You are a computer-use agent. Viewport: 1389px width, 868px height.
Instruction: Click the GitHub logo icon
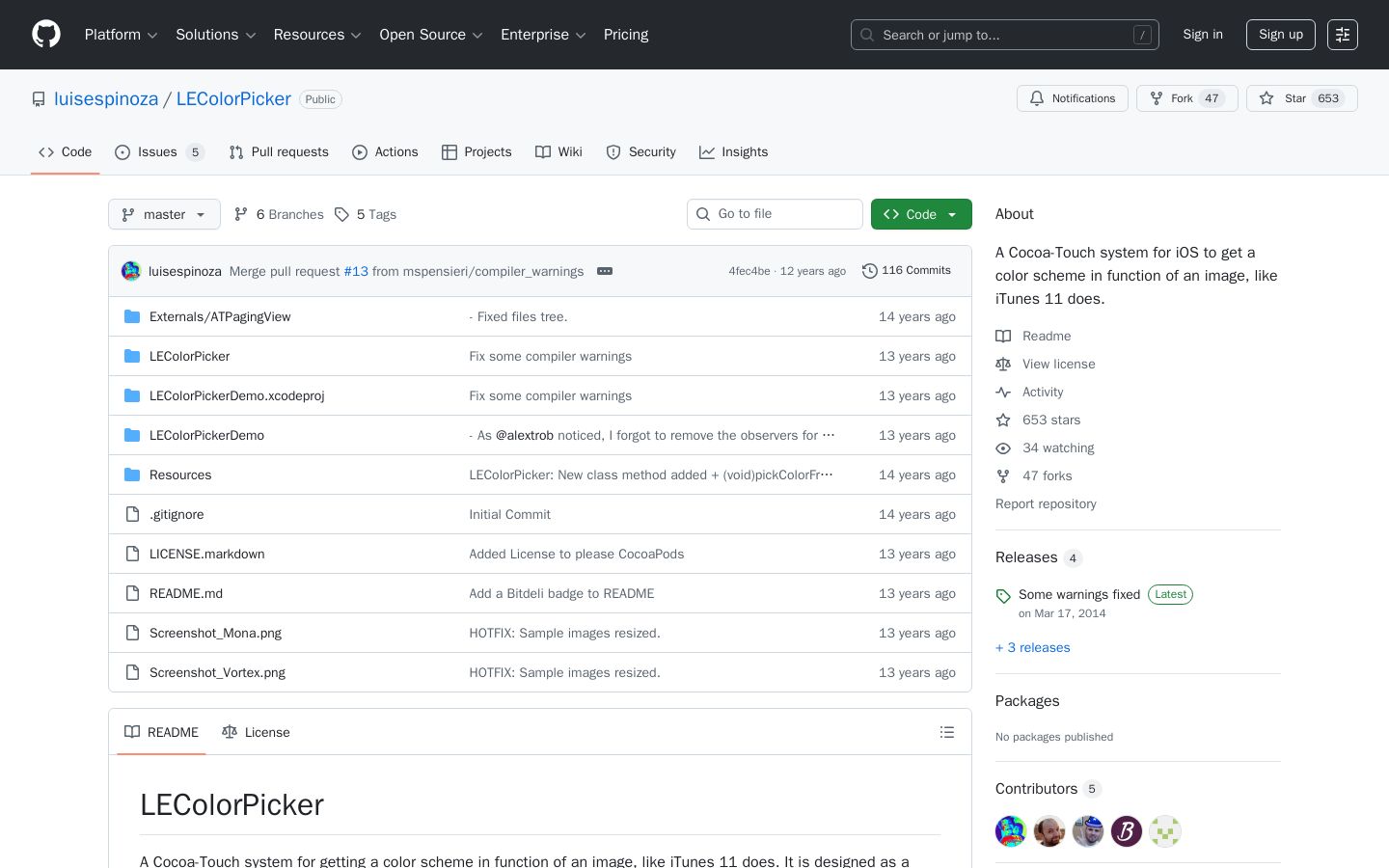coord(46,35)
